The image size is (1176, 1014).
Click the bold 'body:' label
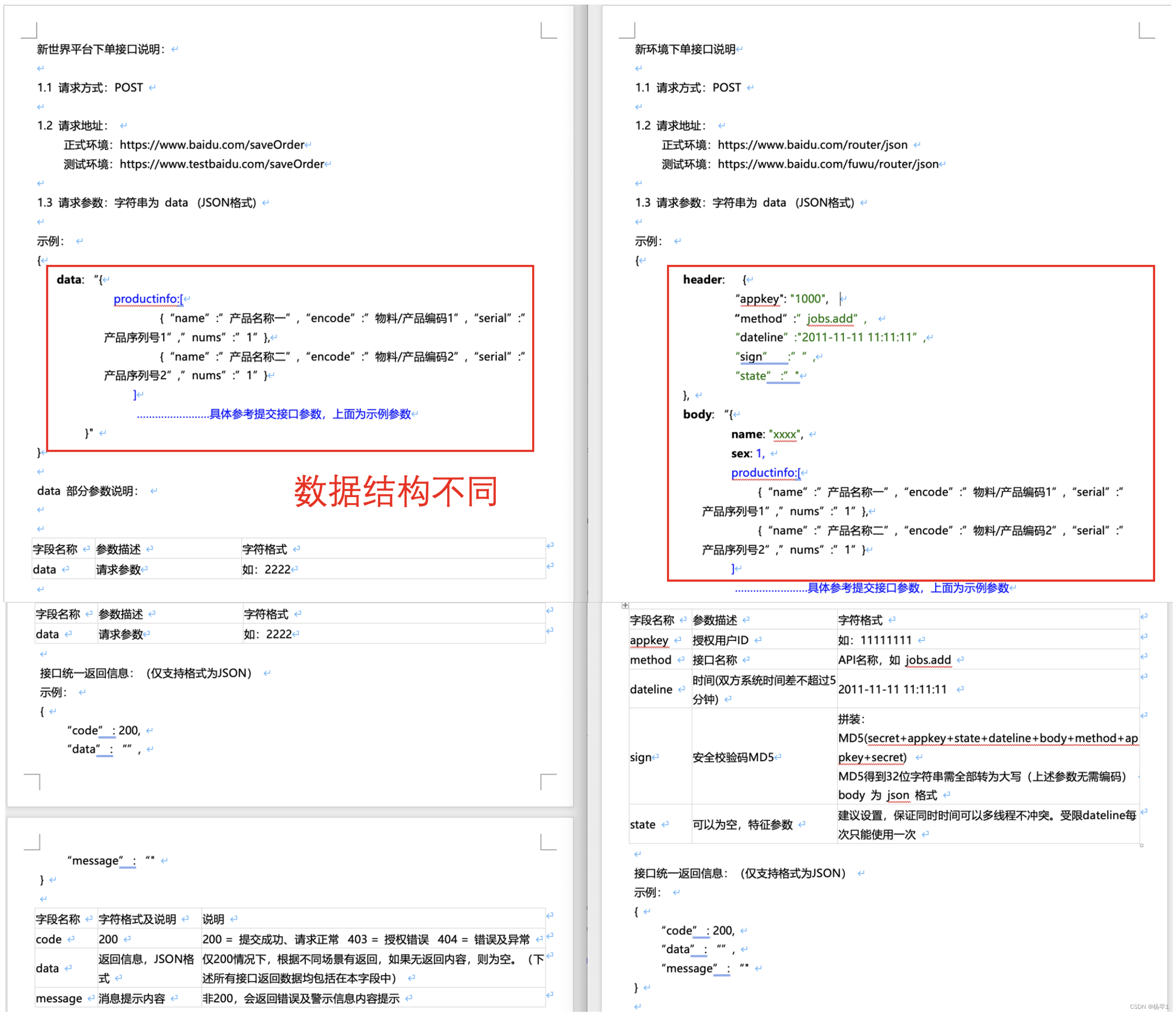click(x=699, y=414)
